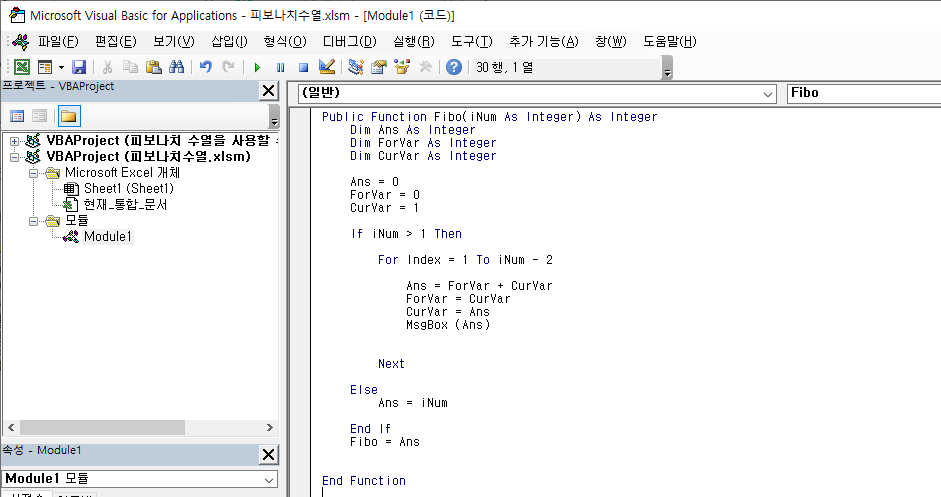Screen dimensions: 941x497
Task: Undo the last action
Action: tap(206, 67)
